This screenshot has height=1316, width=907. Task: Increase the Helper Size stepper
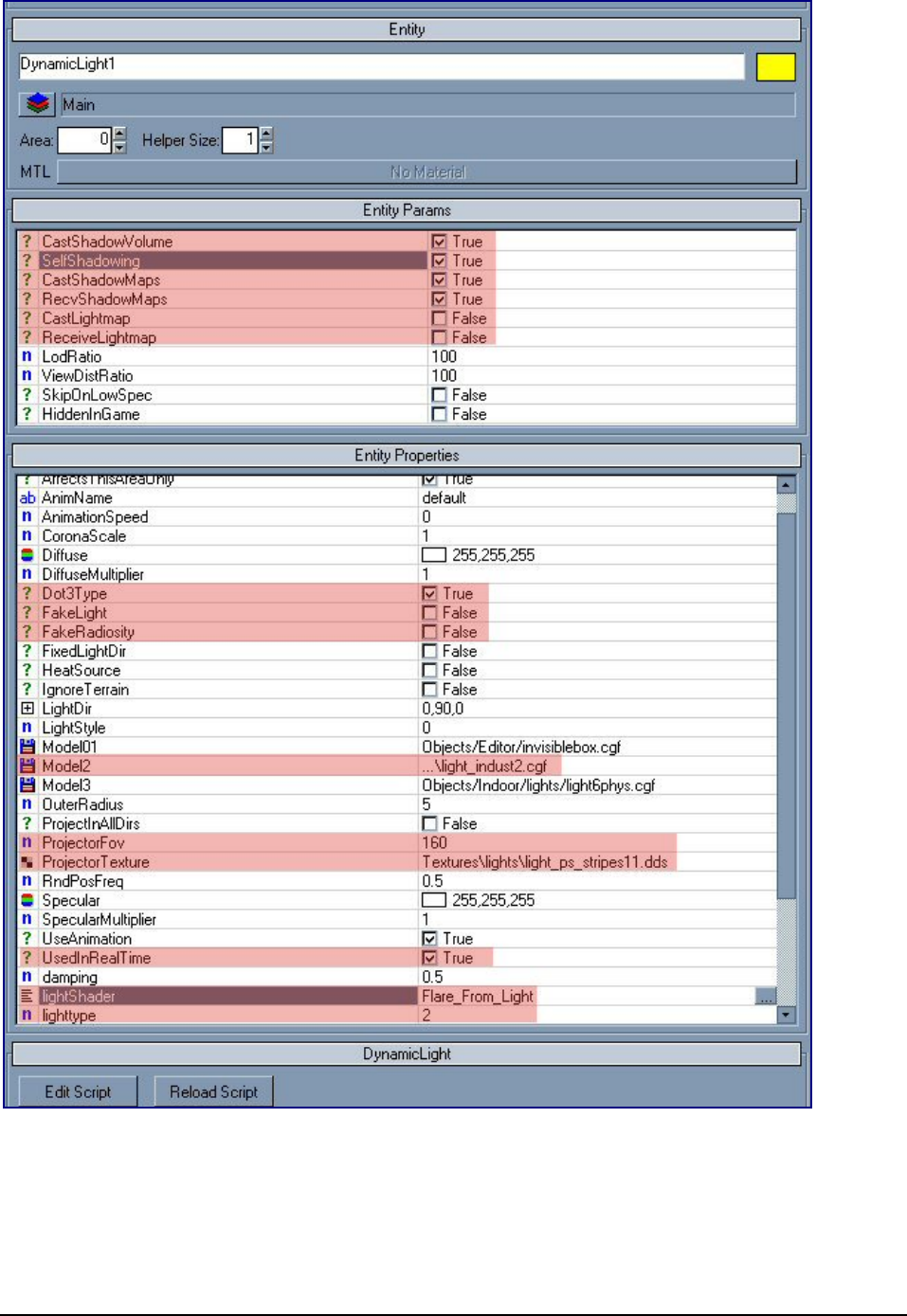click(x=266, y=134)
